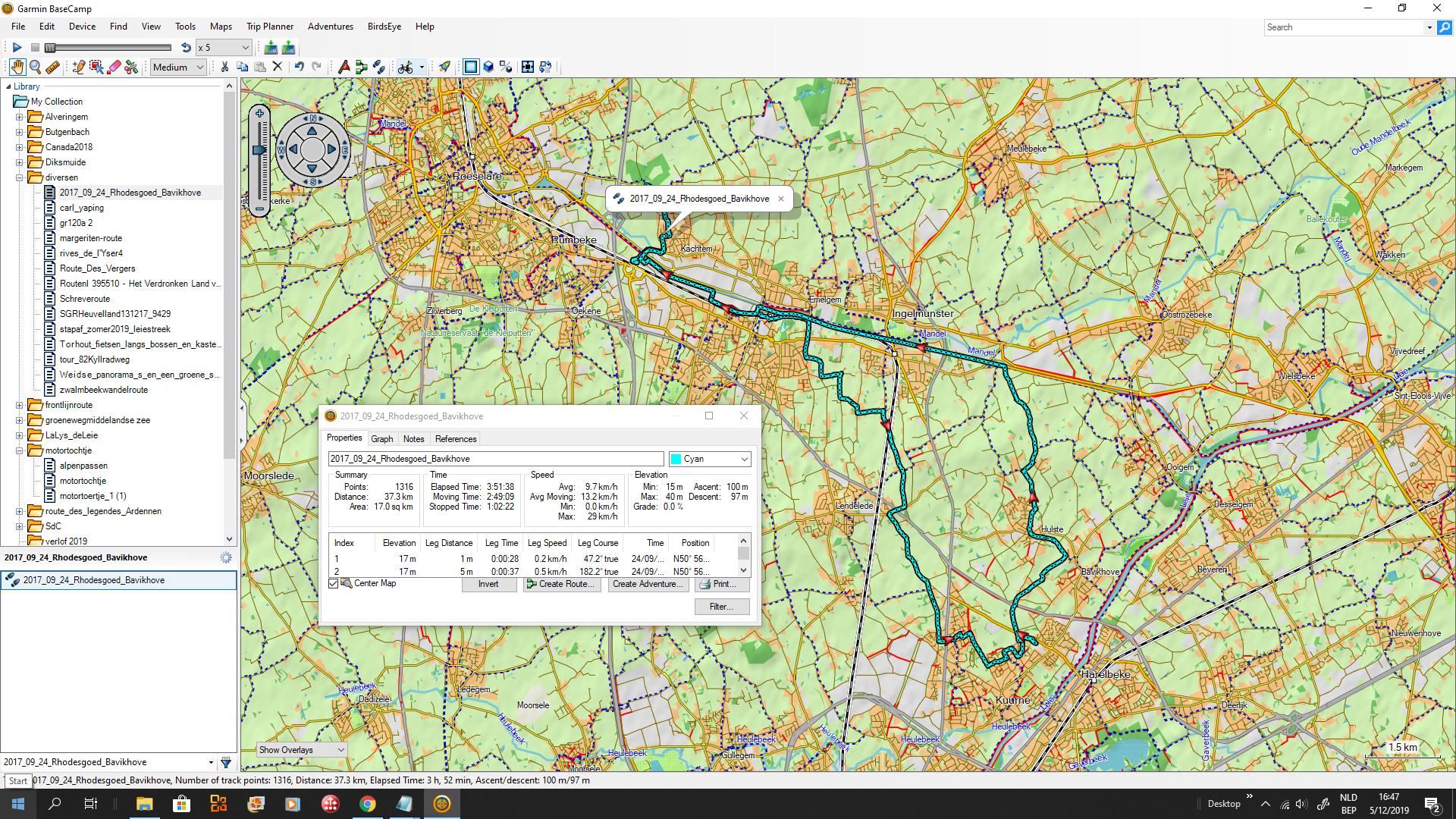1456x819 pixels.
Task: Expand the frontlijnroute folder
Action: coord(20,405)
